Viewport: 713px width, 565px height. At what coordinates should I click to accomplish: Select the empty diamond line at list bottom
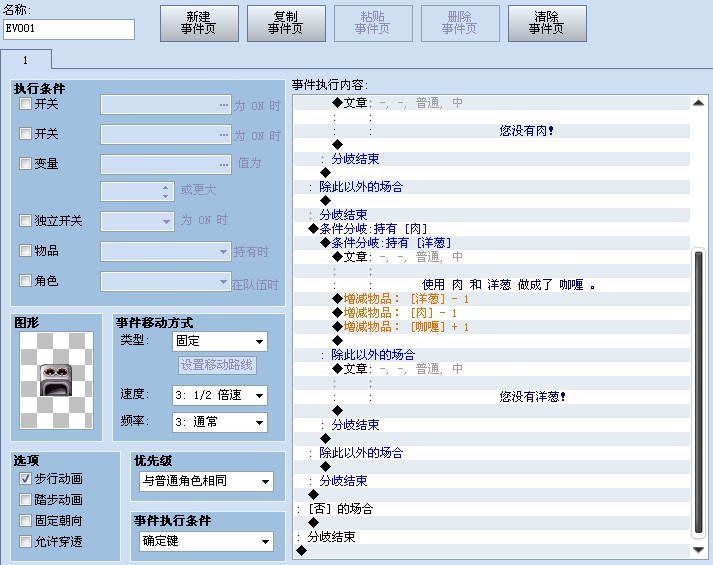point(492,551)
